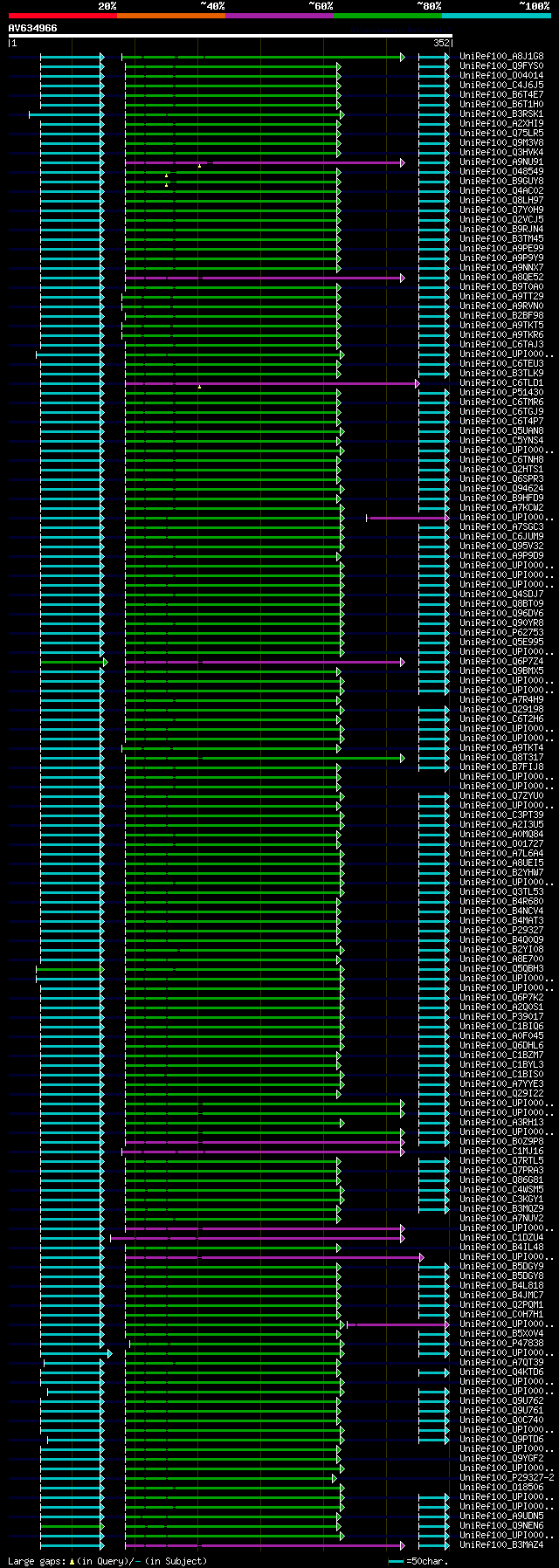Select the UniRef100_O01727 label
The width and height of the screenshot is (559, 1568).
point(501,844)
